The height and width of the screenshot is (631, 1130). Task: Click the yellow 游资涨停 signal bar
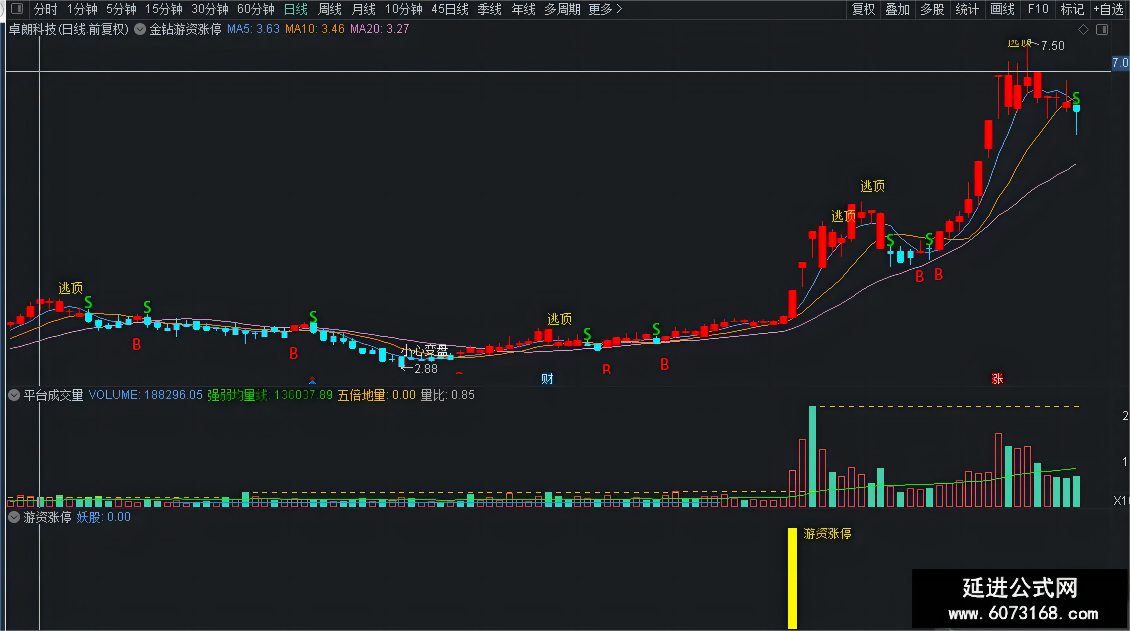point(792,578)
